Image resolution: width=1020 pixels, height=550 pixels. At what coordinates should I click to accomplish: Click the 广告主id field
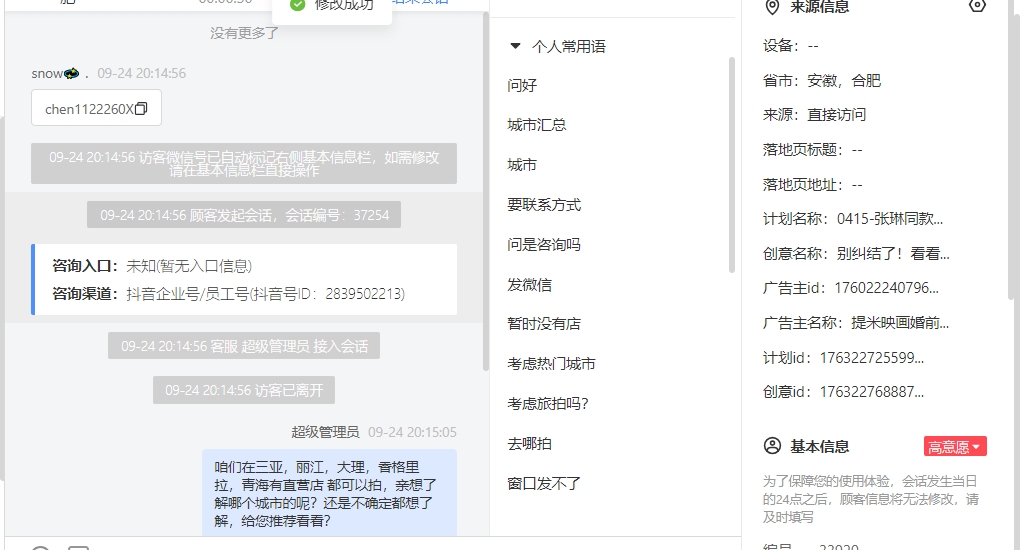[x=851, y=288]
